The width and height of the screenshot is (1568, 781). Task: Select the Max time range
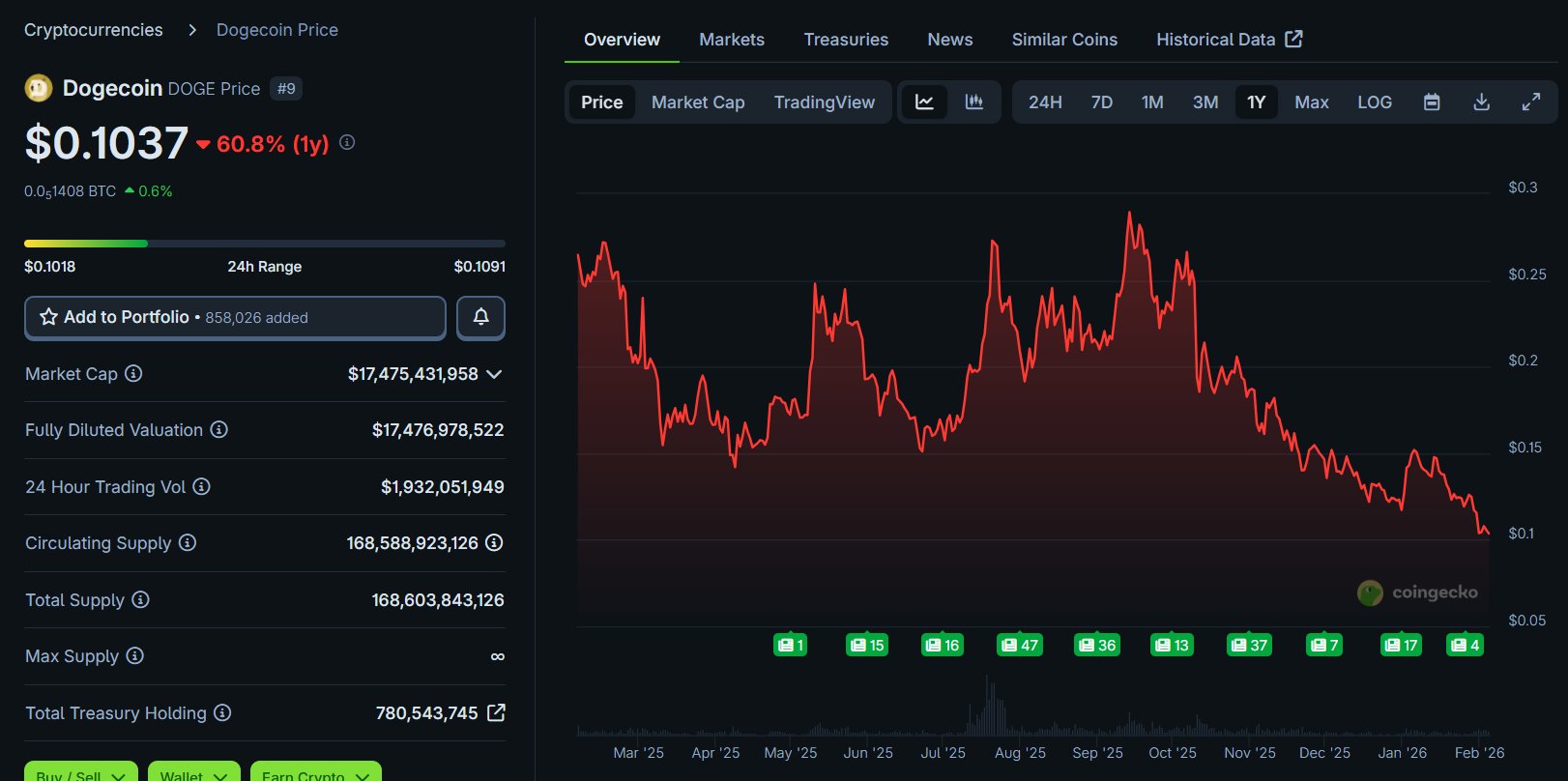click(1311, 102)
